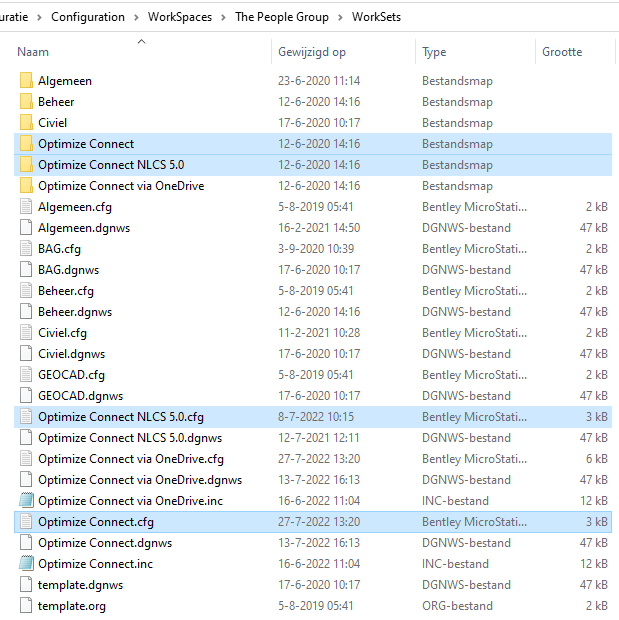This screenshot has width=619, height=620.
Task: Click the Civiel.cfg file icon
Action: 26,333
